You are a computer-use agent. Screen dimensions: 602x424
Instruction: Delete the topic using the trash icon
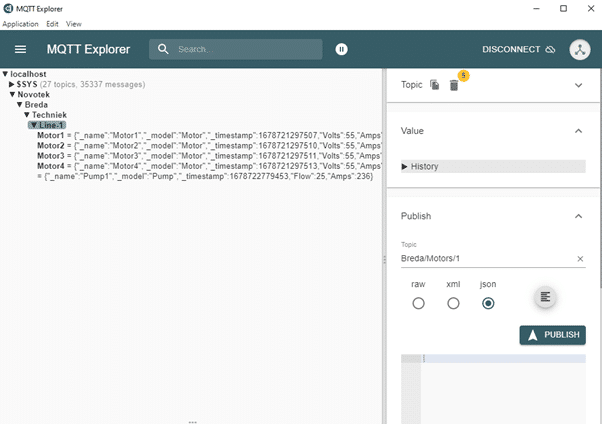pos(454,86)
